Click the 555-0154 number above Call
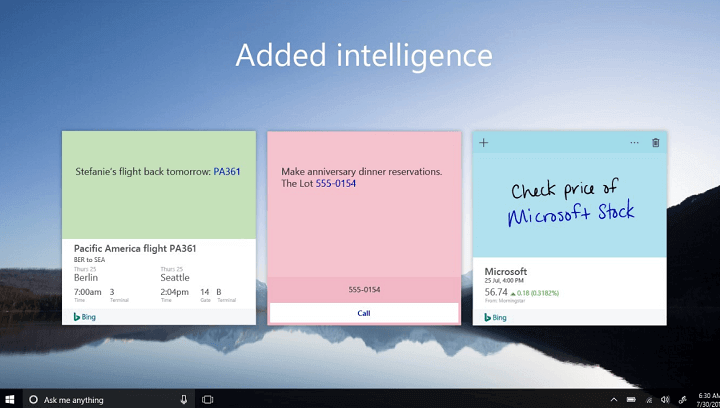Image resolution: width=720 pixels, height=408 pixels. [x=364, y=290]
